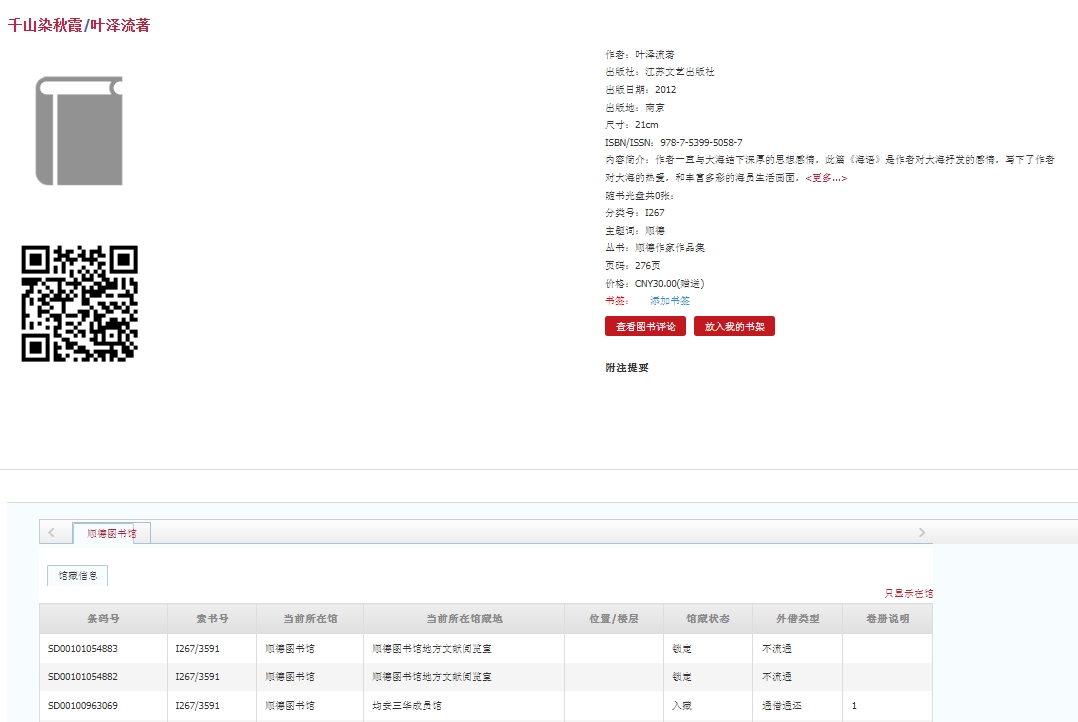Click the gray book cover placeholder icon
Screen dimensions: 1078x722
79,131
